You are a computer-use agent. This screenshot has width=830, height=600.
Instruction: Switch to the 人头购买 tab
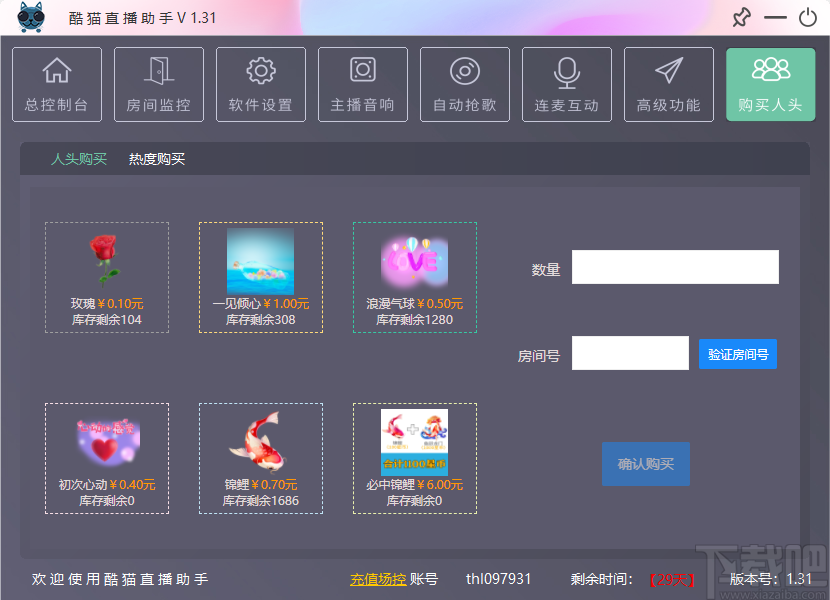pyautogui.click(x=79, y=159)
